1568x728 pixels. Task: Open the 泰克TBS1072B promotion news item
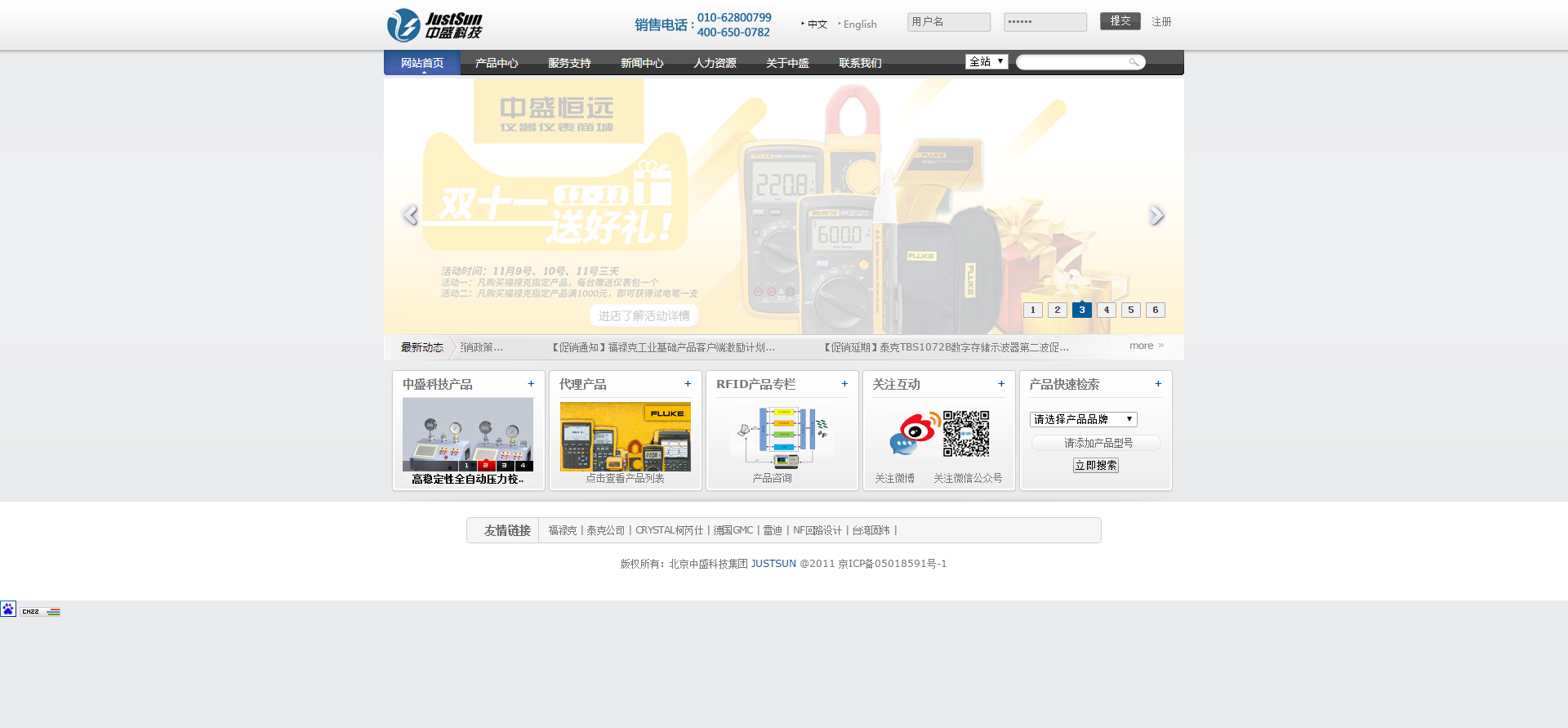coord(947,347)
